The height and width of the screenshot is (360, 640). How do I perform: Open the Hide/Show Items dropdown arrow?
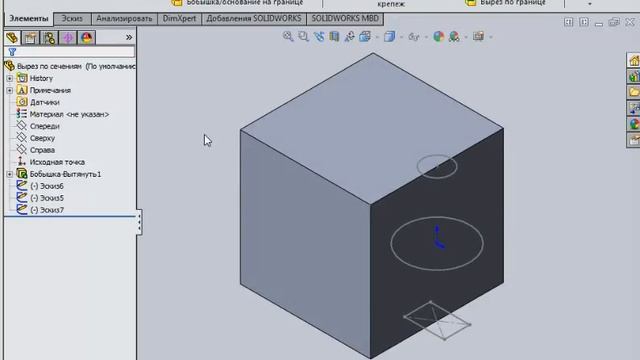pyautogui.click(x=426, y=37)
